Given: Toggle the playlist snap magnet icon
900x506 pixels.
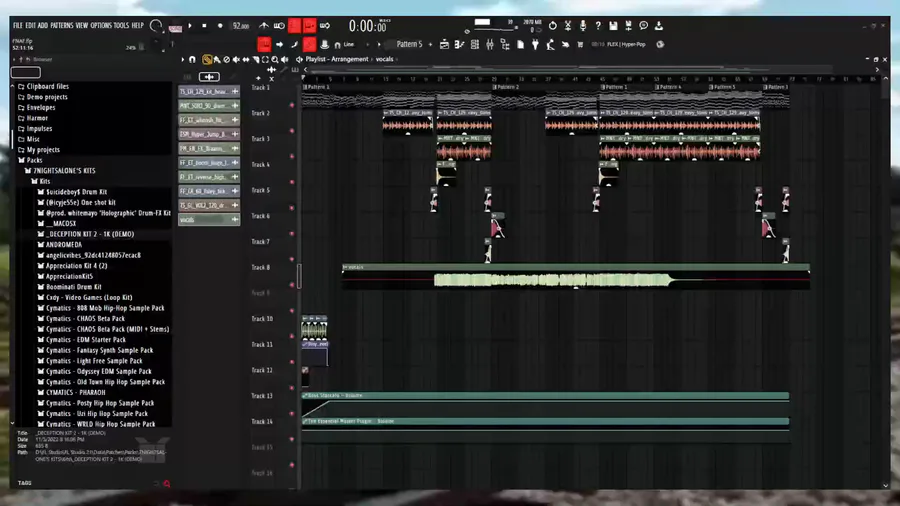Looking at the screenshot, I should click(192, 60).
